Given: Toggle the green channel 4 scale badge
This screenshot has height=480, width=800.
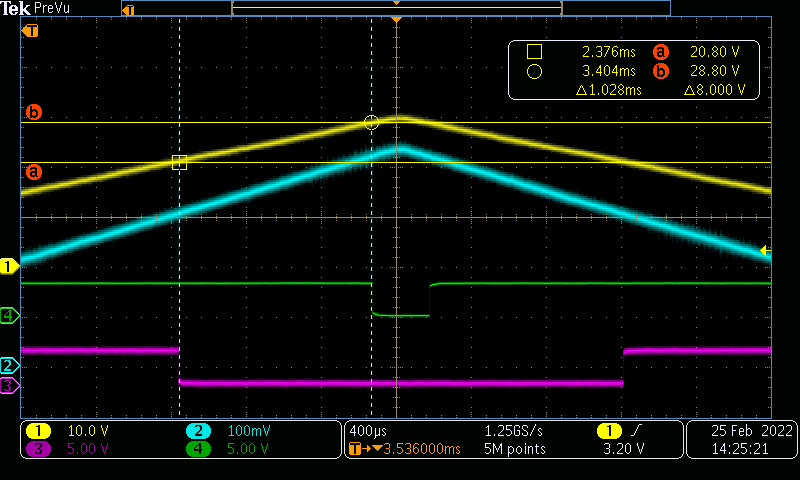Looking at the screenshot, I should (199, 448).
